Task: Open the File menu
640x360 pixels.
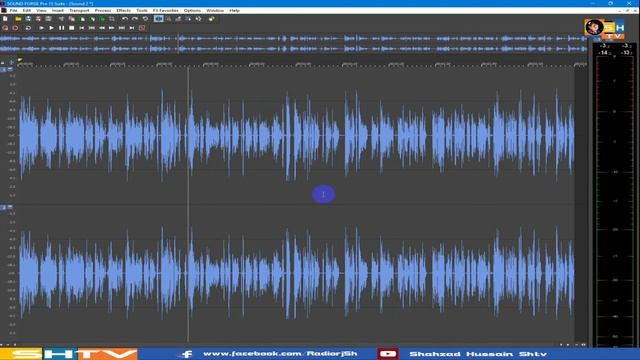Action: 13,11
